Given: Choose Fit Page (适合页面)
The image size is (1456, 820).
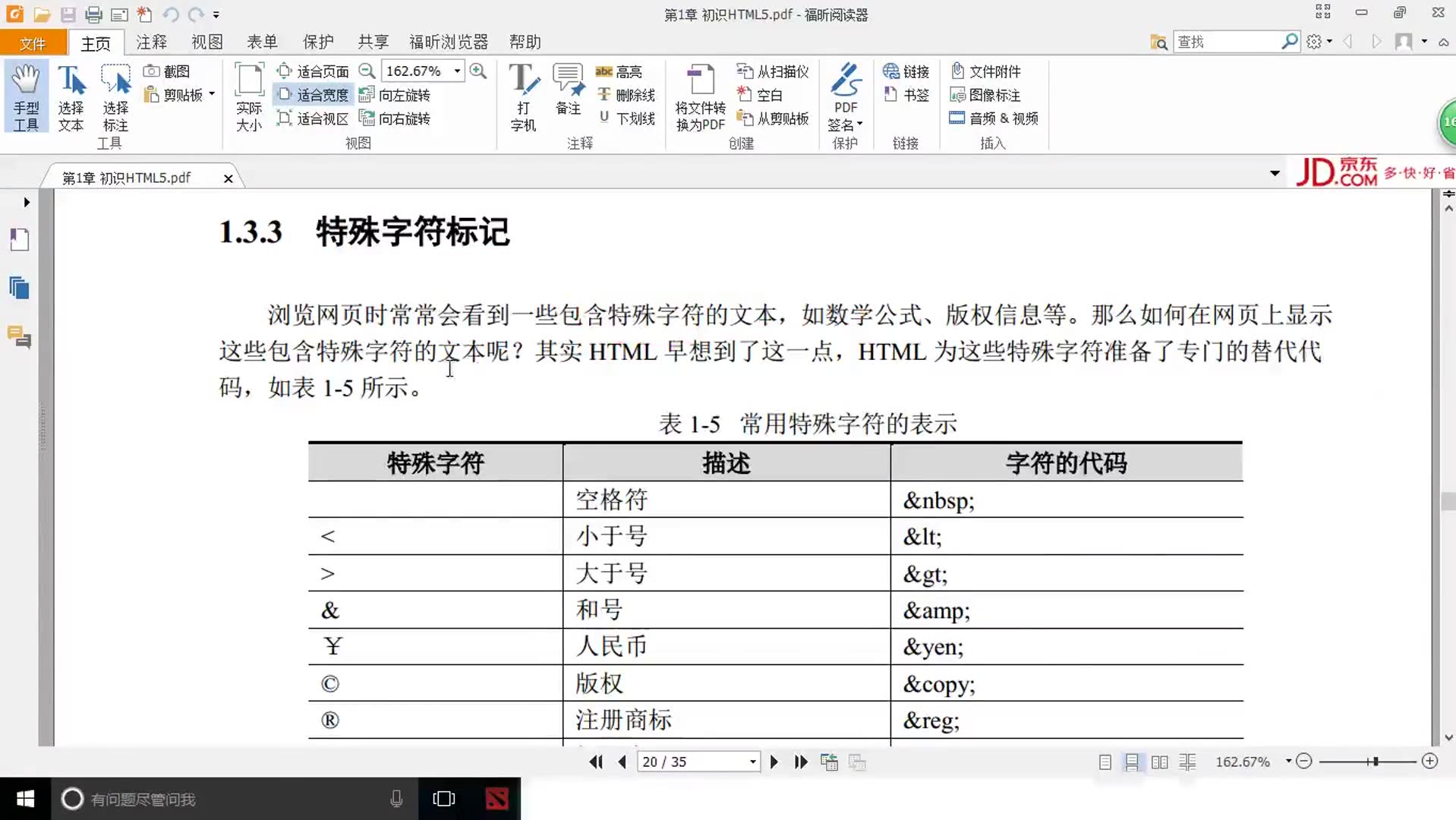Looking at the screenshot, I should (x=313, y=71).
